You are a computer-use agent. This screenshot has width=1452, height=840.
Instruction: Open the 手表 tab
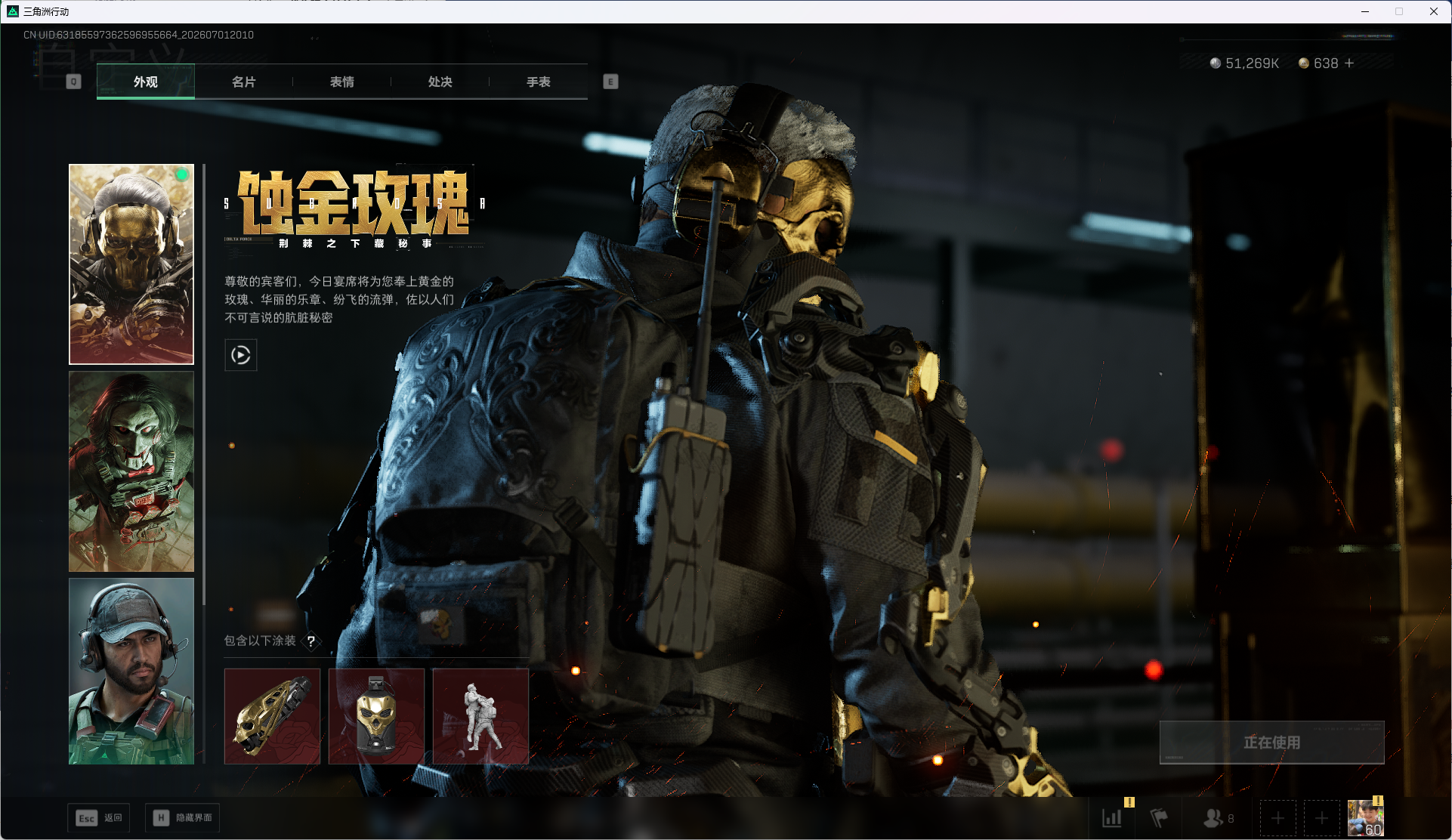(538, 82)
